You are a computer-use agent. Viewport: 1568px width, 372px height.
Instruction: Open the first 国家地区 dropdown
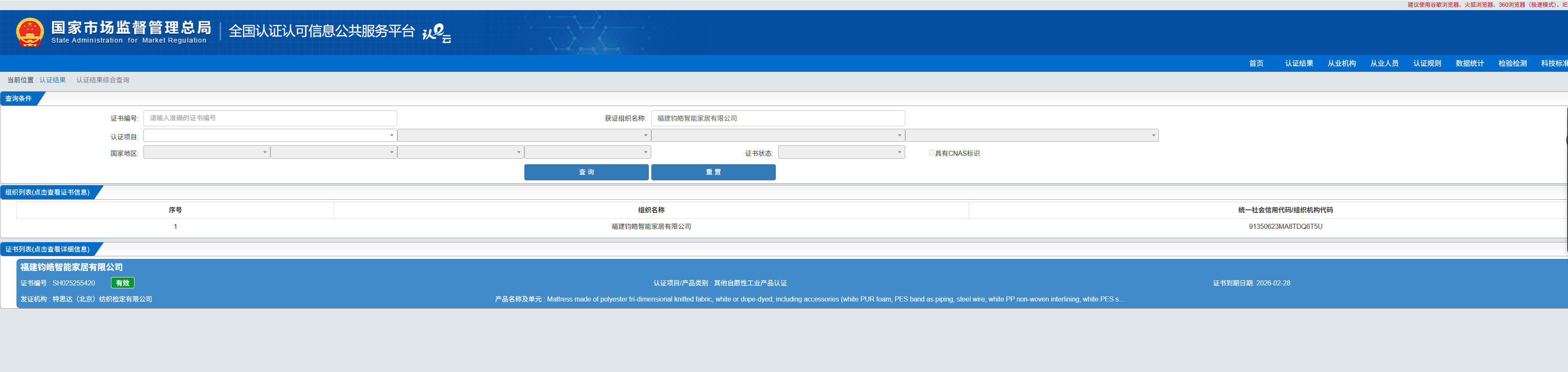[207, 152]
